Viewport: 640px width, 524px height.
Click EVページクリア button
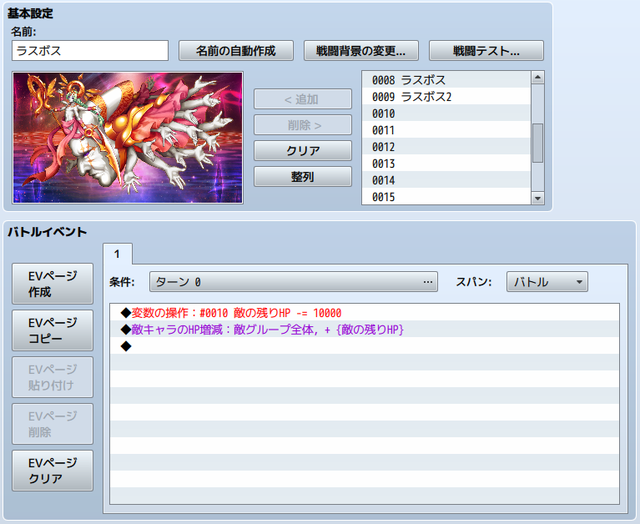pyautogui.click(x=53, y=471)
